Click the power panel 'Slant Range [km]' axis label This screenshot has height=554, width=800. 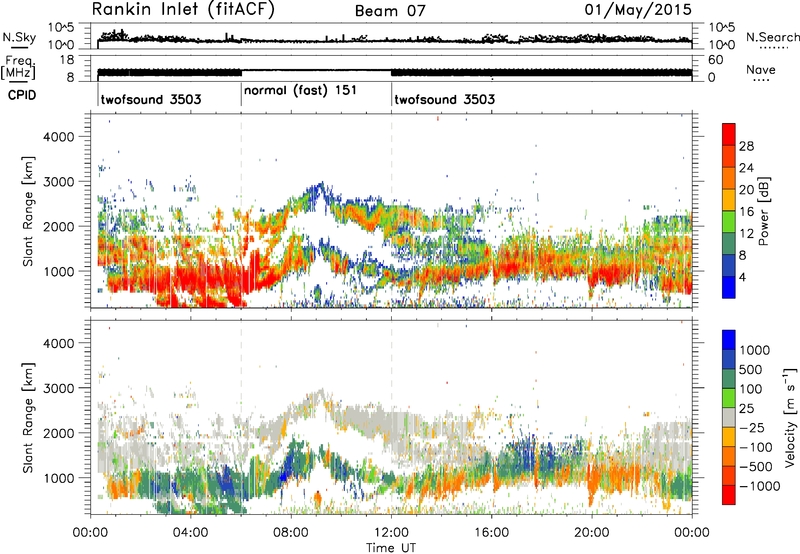click(x=28, y=211)
